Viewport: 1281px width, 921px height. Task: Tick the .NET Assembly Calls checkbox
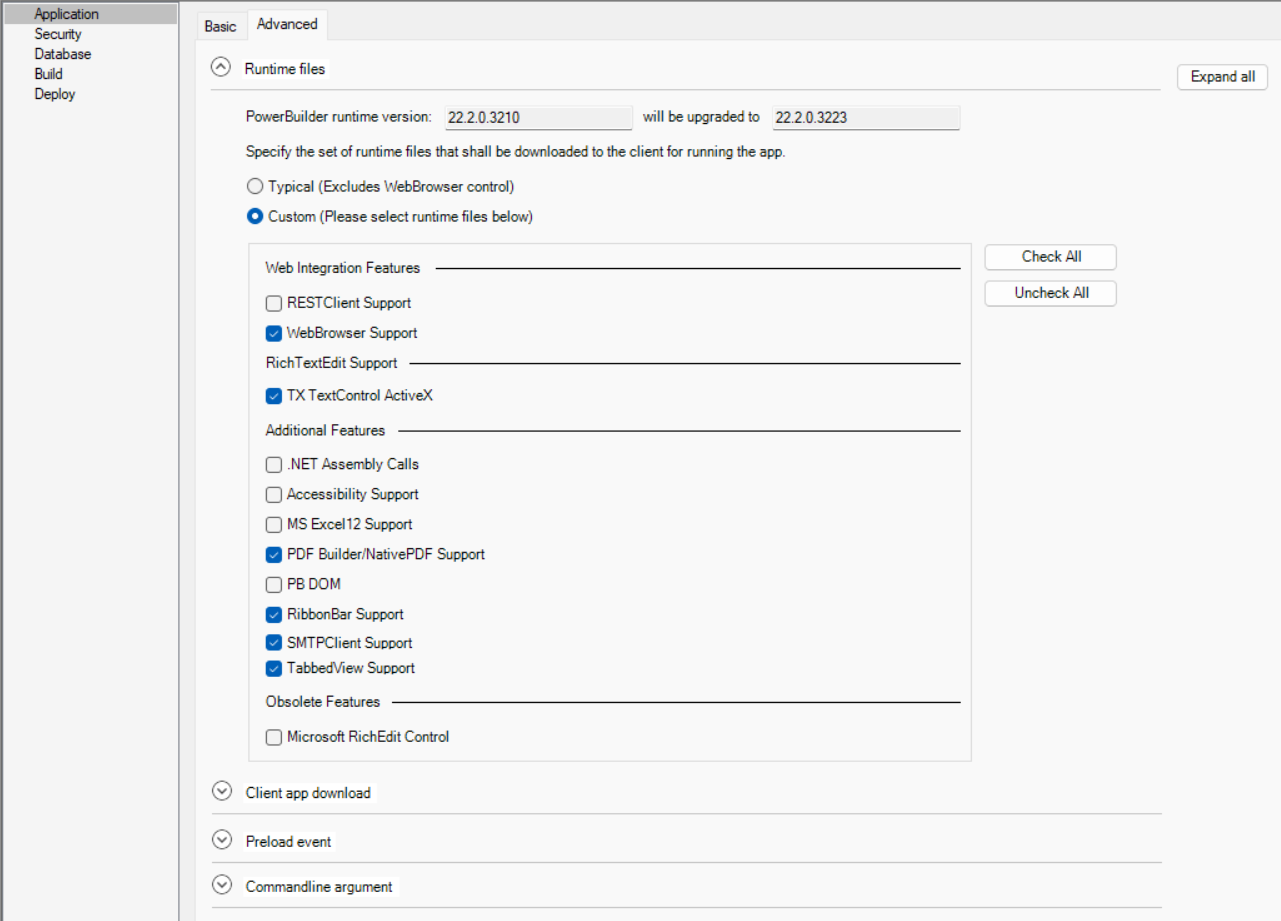274,464
